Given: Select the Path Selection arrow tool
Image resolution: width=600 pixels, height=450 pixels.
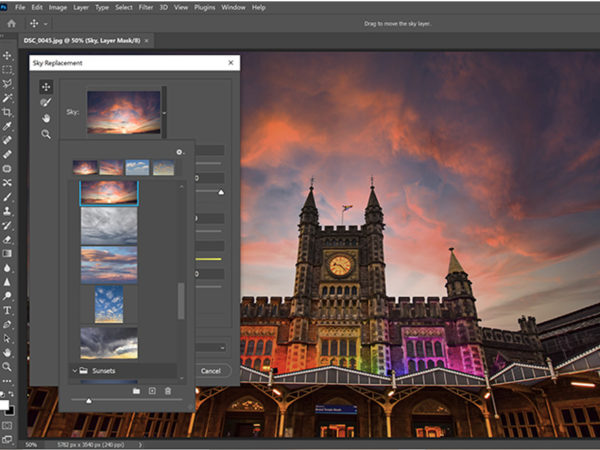Looking at the screenshot, I should [x=7, y=338].
